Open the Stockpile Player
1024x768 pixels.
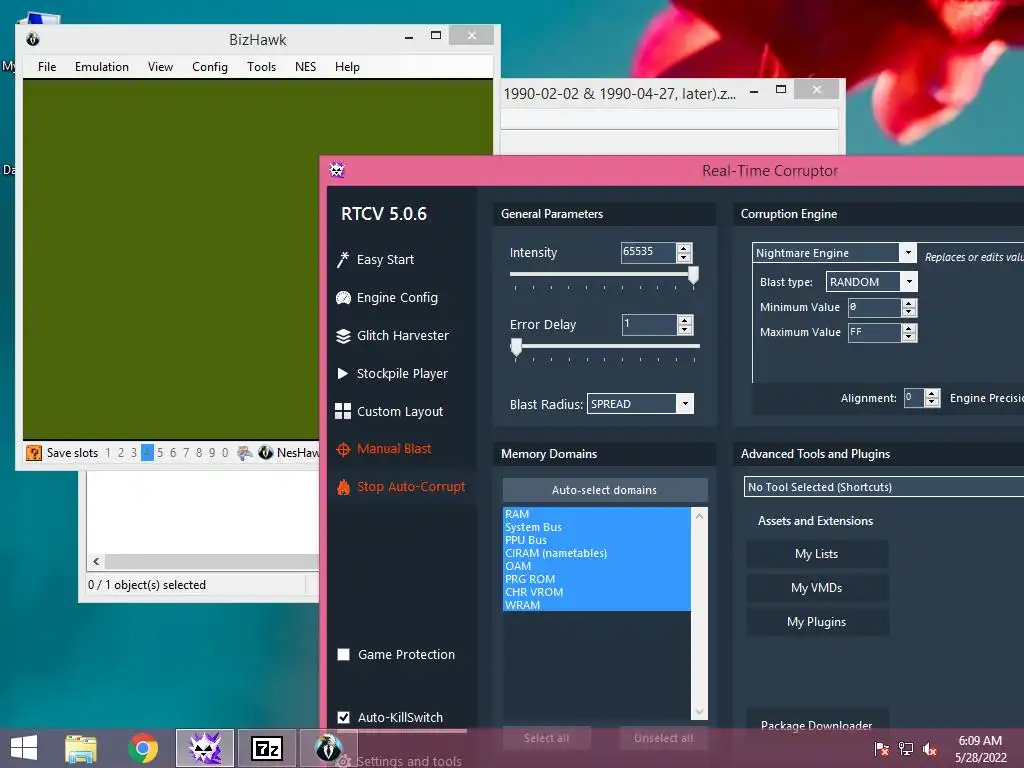tap(392, 374)
